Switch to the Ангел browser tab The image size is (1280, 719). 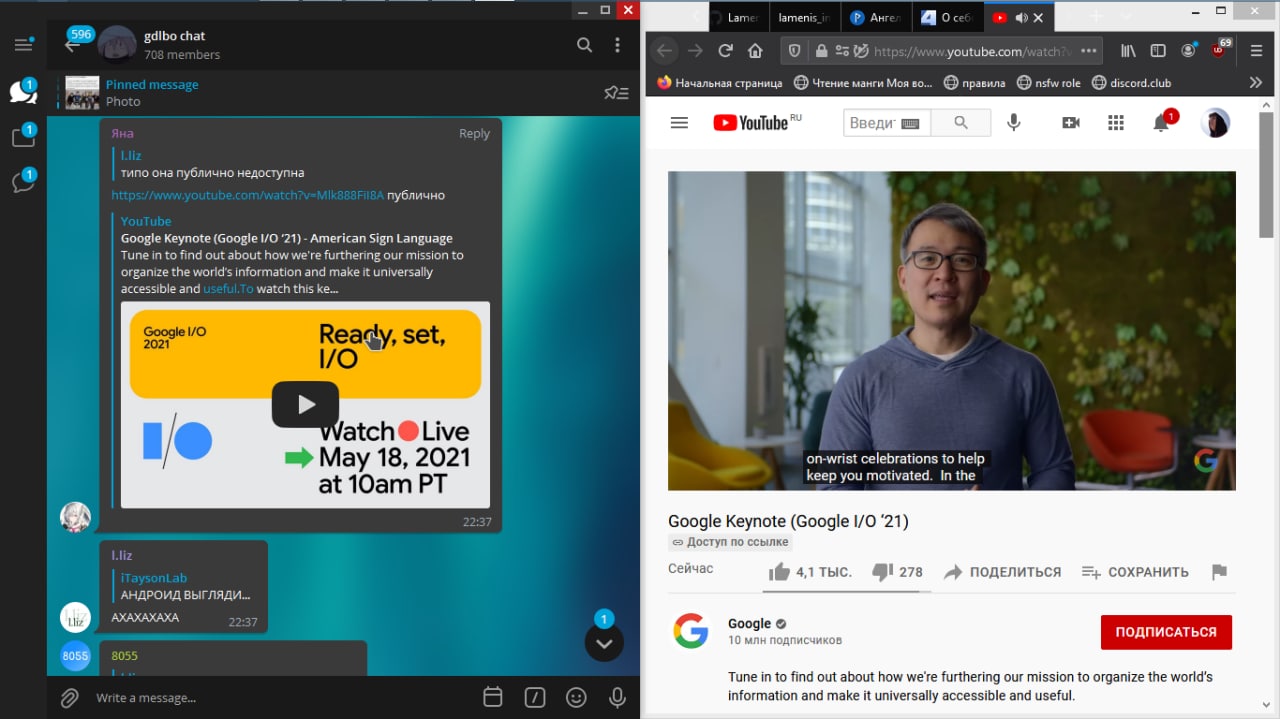[x=876, y=17]
